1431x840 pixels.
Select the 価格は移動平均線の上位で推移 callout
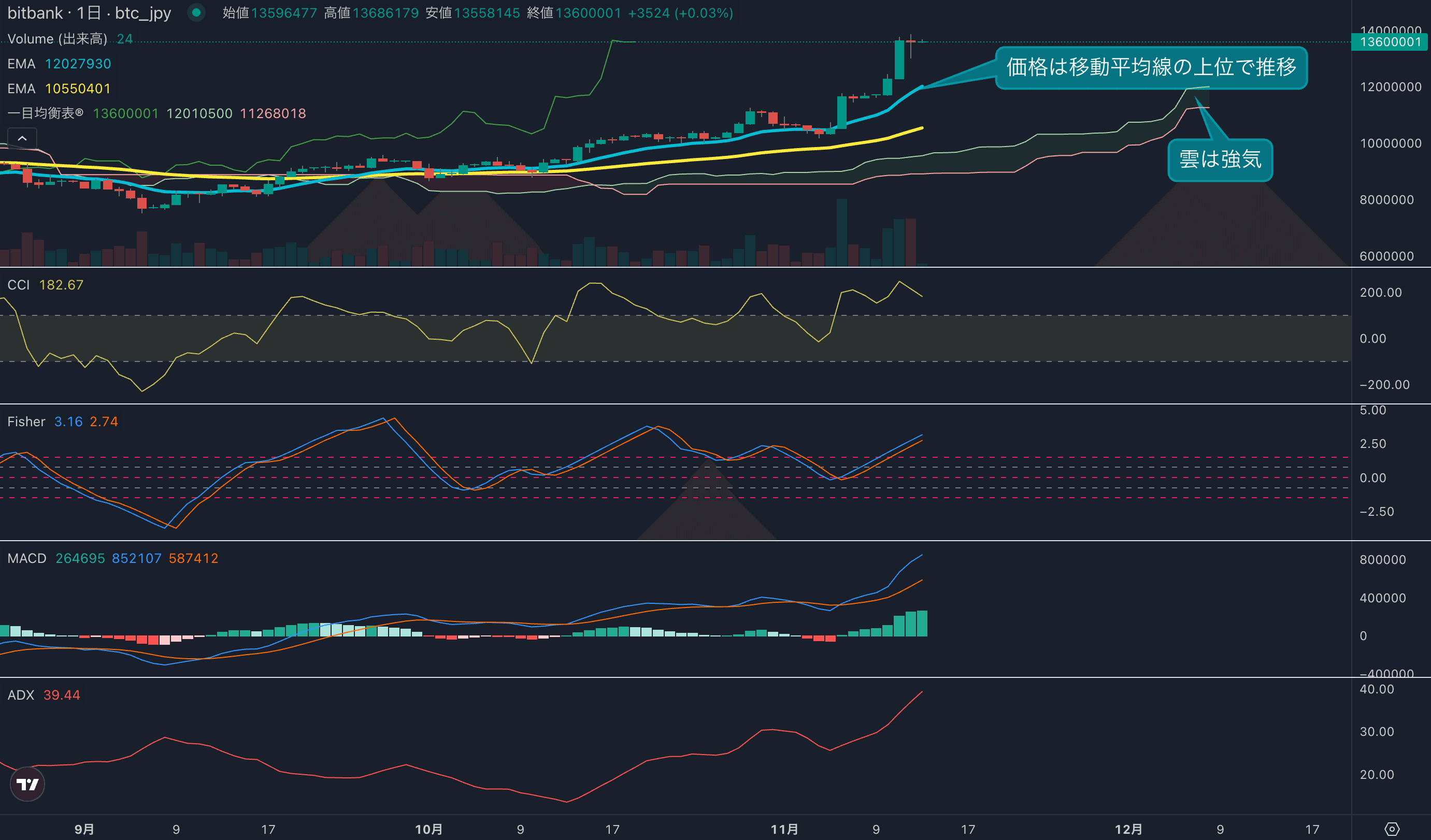[x=1151, y=67]
